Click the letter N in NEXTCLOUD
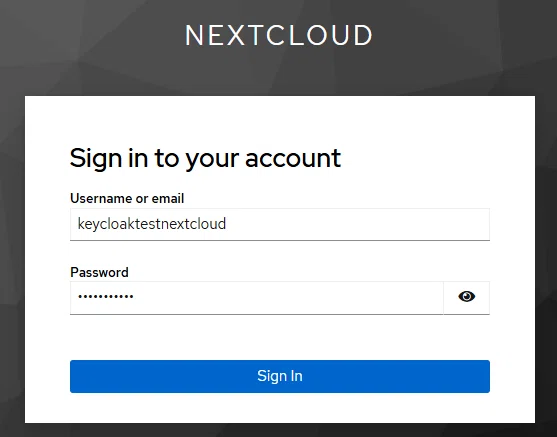This screenshot has height=437, width=557. (x=194, y=36)
